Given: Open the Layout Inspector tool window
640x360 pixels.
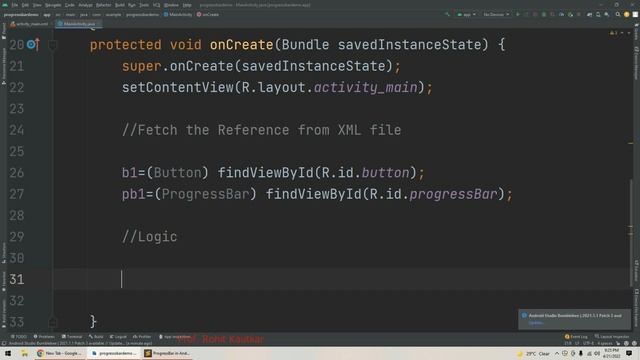Looking at the screenshot, I should pos(612,337).
